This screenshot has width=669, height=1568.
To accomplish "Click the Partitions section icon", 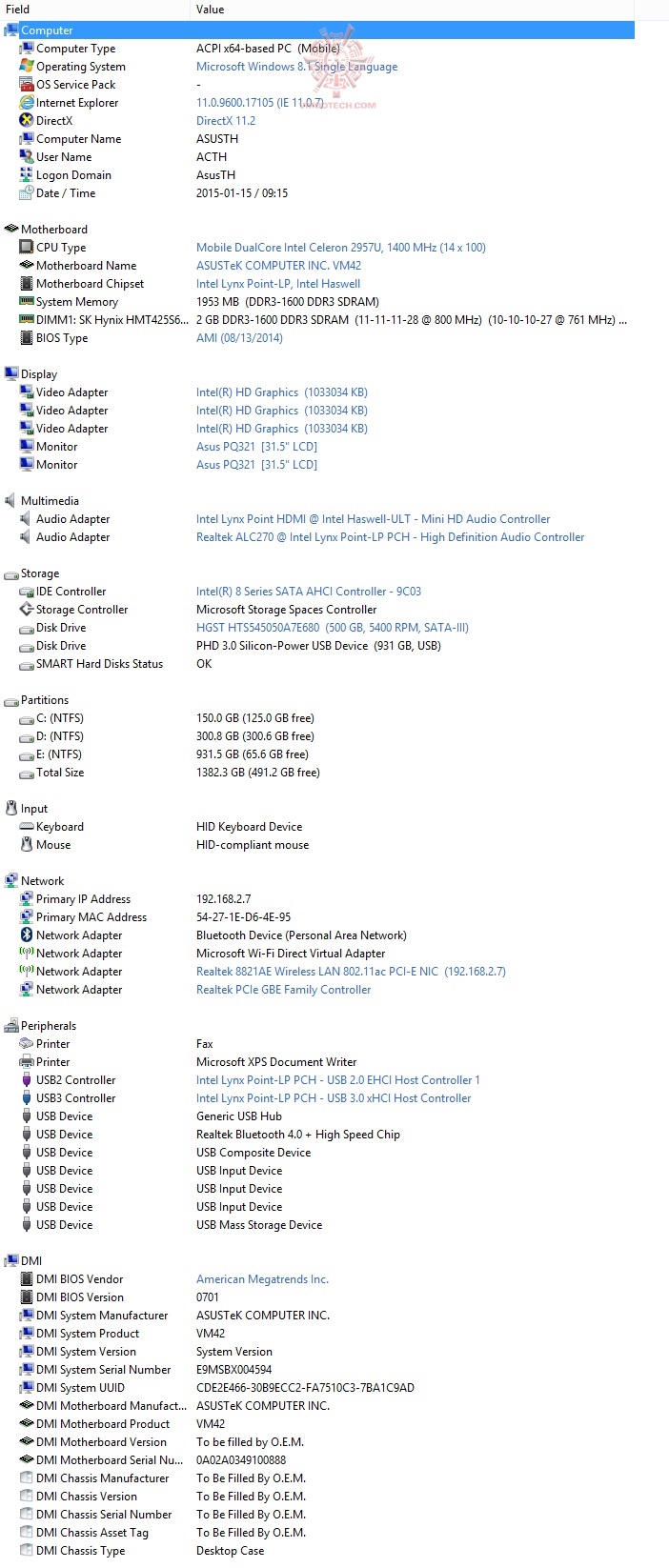I will (x=11, y=700).
